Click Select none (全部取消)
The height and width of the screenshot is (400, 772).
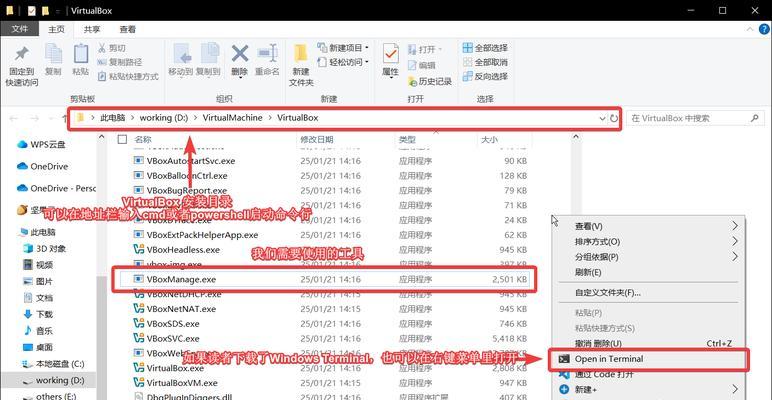[x=485, y=62]
